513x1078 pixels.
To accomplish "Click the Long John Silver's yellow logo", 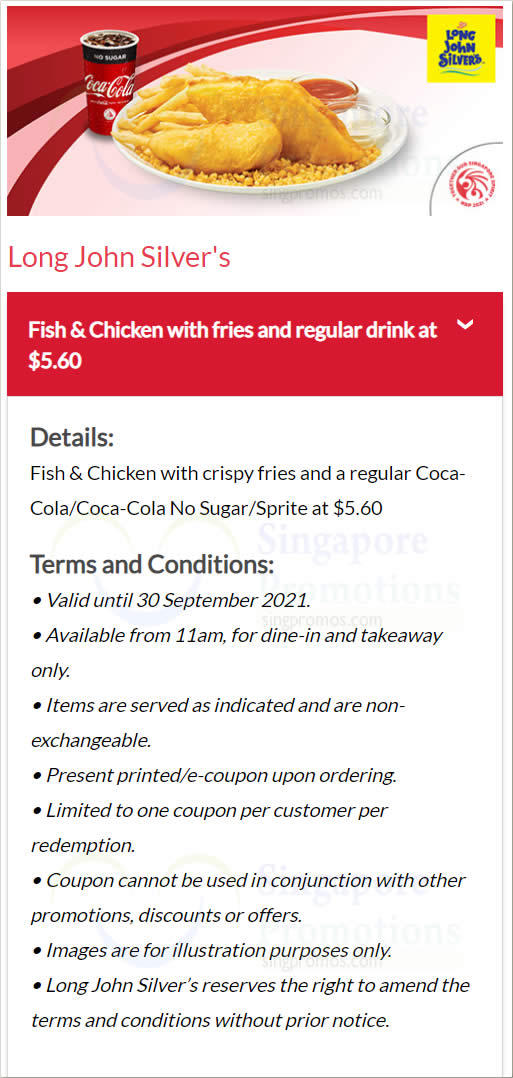I will tap(461, 48).
